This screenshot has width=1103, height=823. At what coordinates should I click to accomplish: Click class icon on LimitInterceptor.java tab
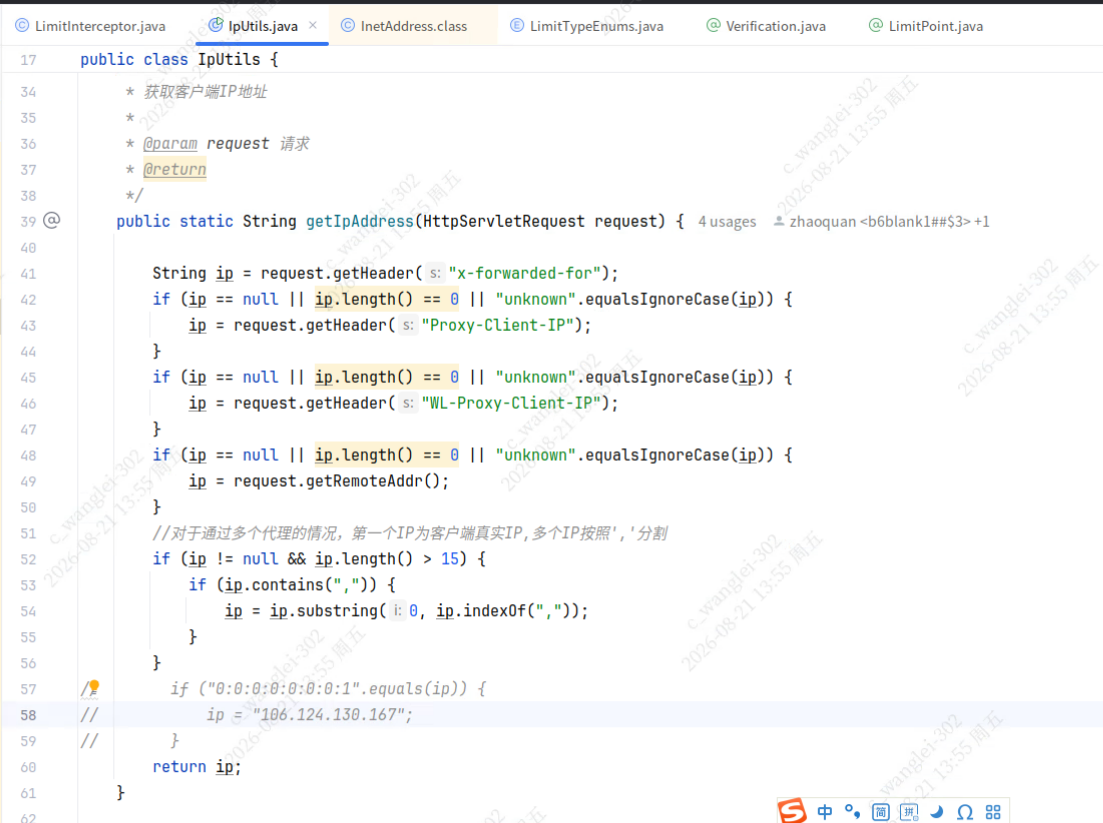[x=23, y=26]
